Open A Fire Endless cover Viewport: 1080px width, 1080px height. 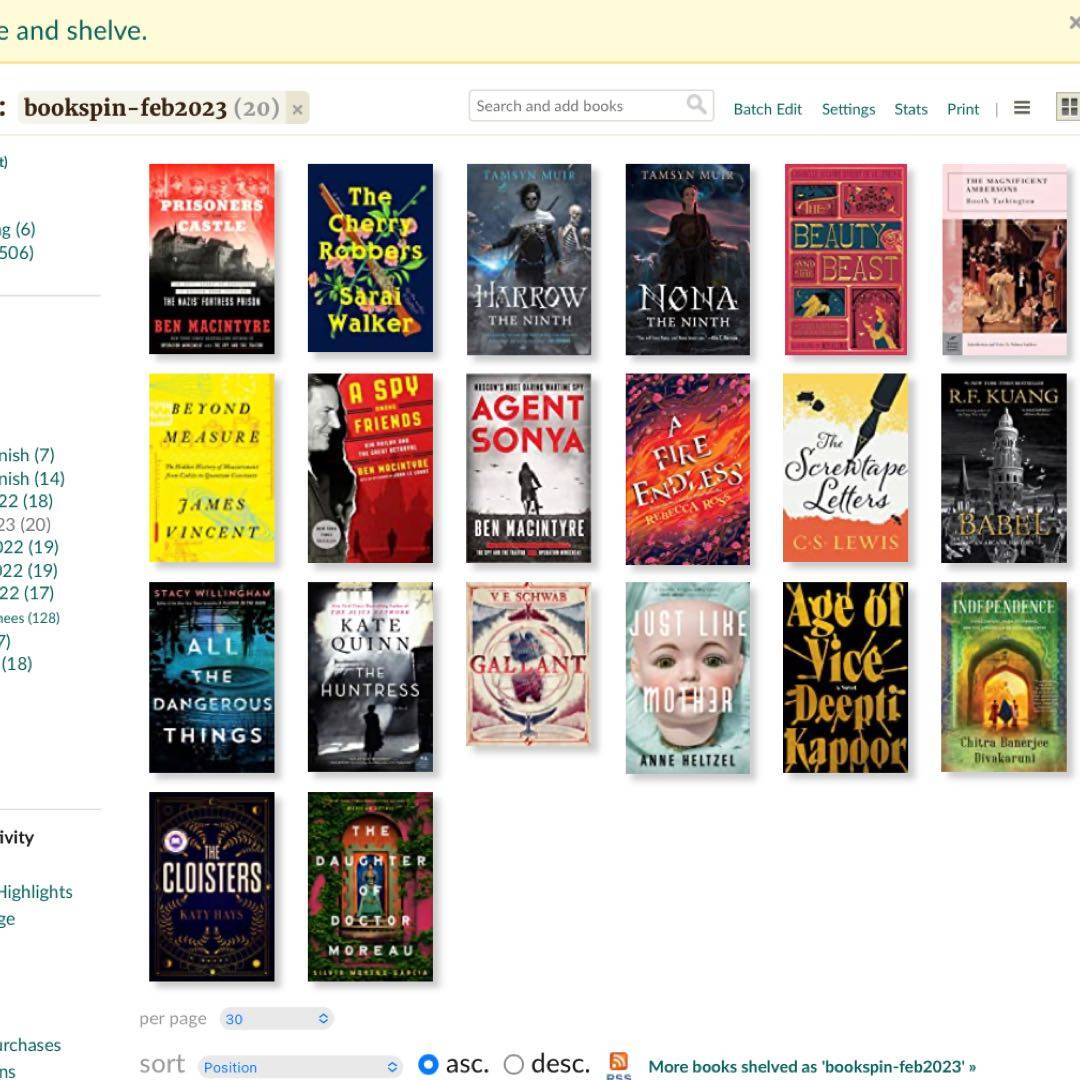(687, 468)
